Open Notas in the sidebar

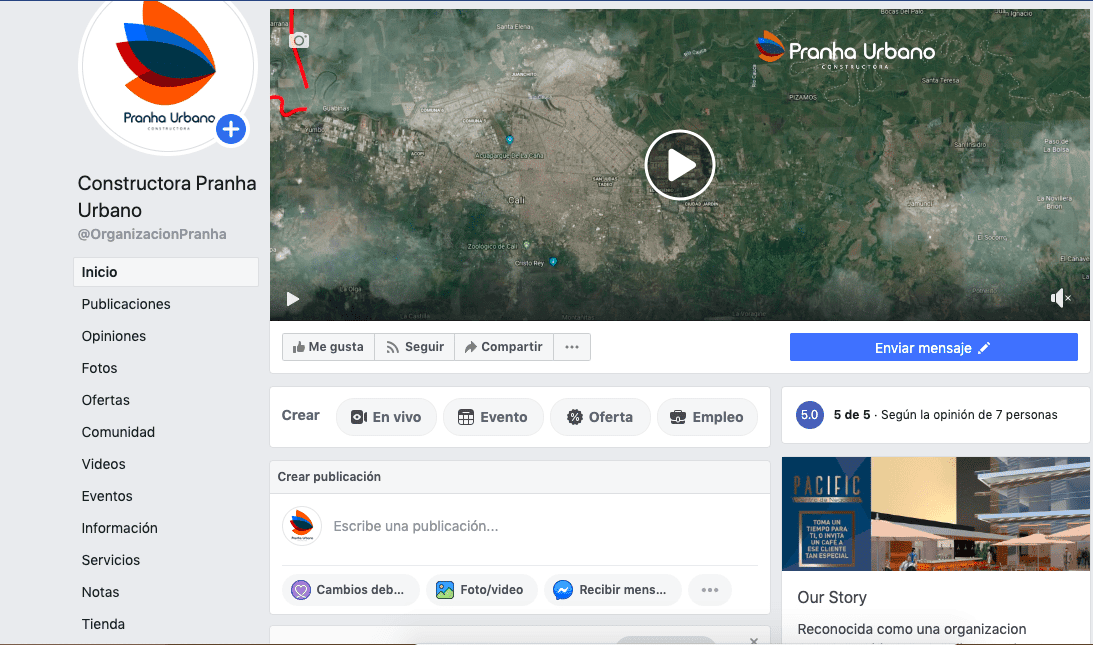point(100,593)
